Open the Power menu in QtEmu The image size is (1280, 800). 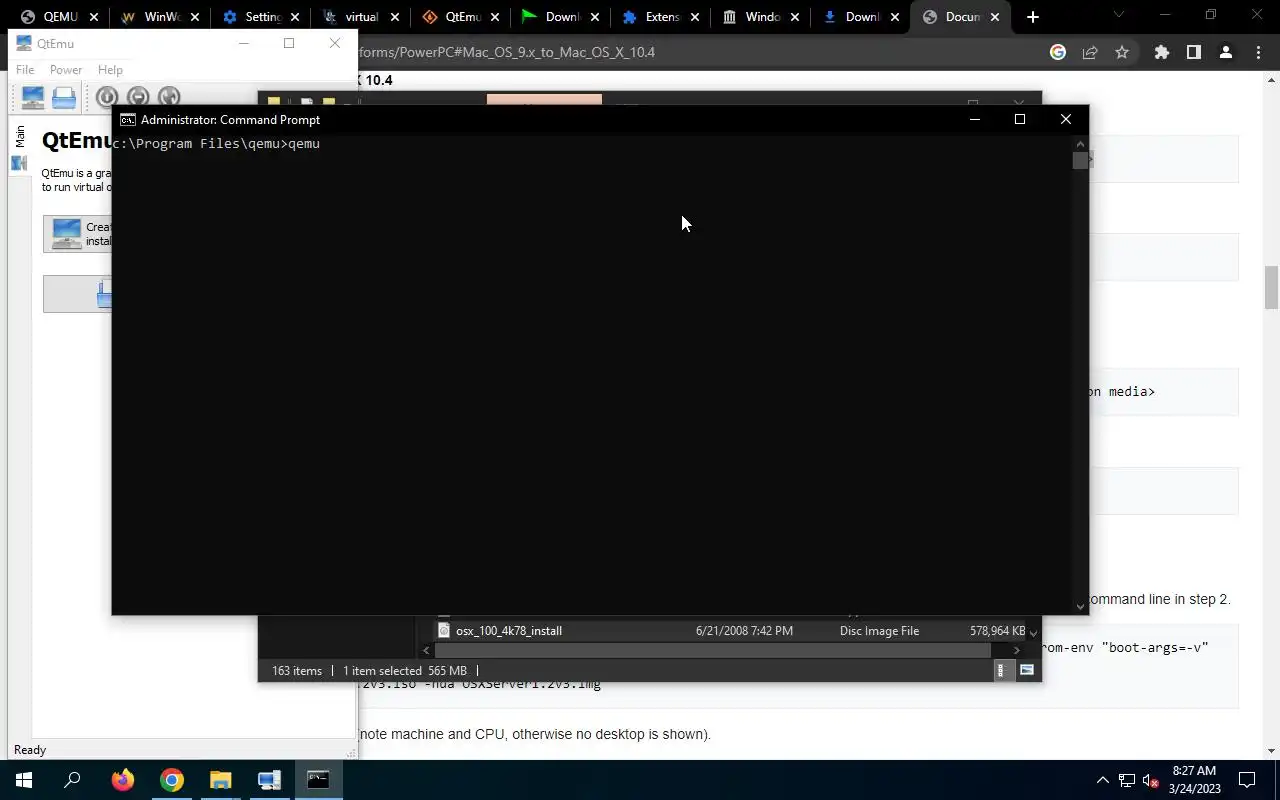[66, 70]
